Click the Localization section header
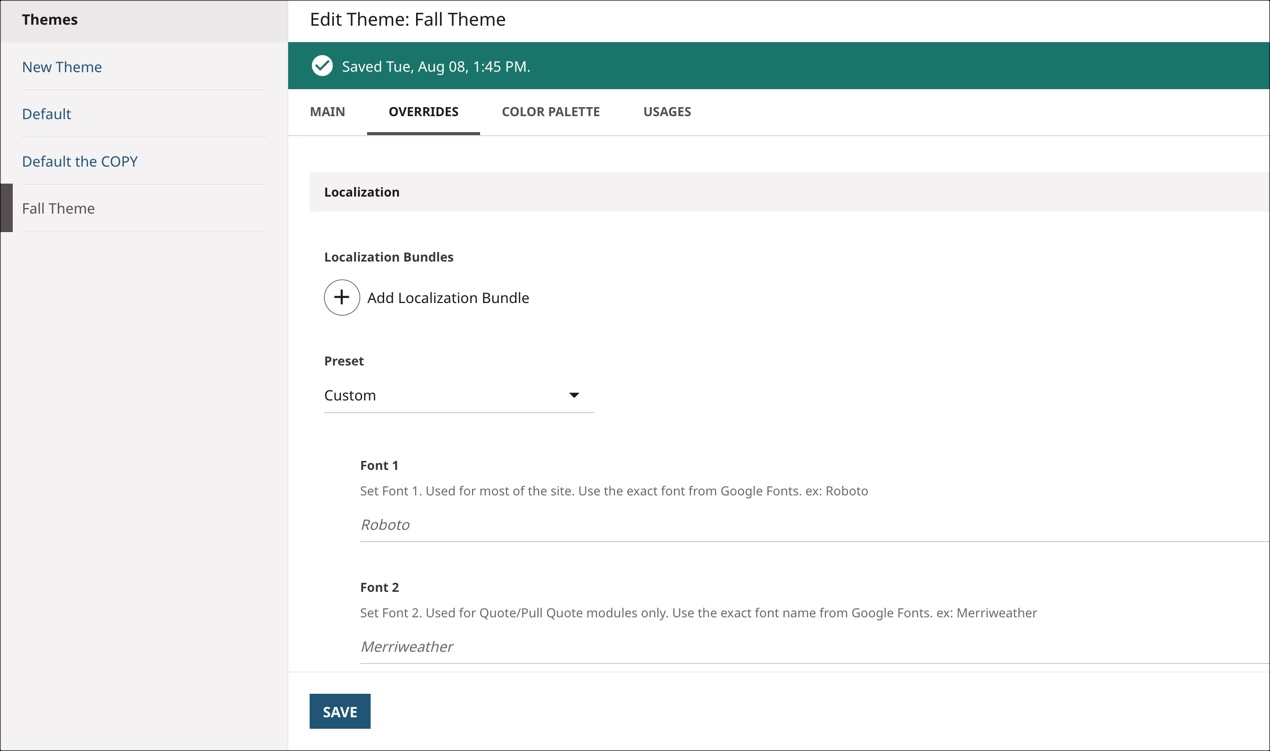This screenshot has height=751, width=1270. pyautogui.click(x=789, y=192)
